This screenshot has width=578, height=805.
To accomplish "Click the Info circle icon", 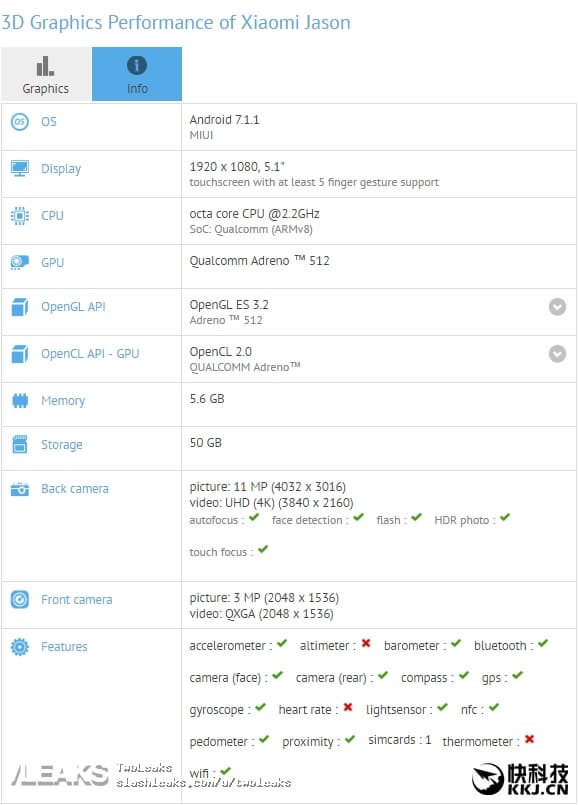I will [136, 62].
